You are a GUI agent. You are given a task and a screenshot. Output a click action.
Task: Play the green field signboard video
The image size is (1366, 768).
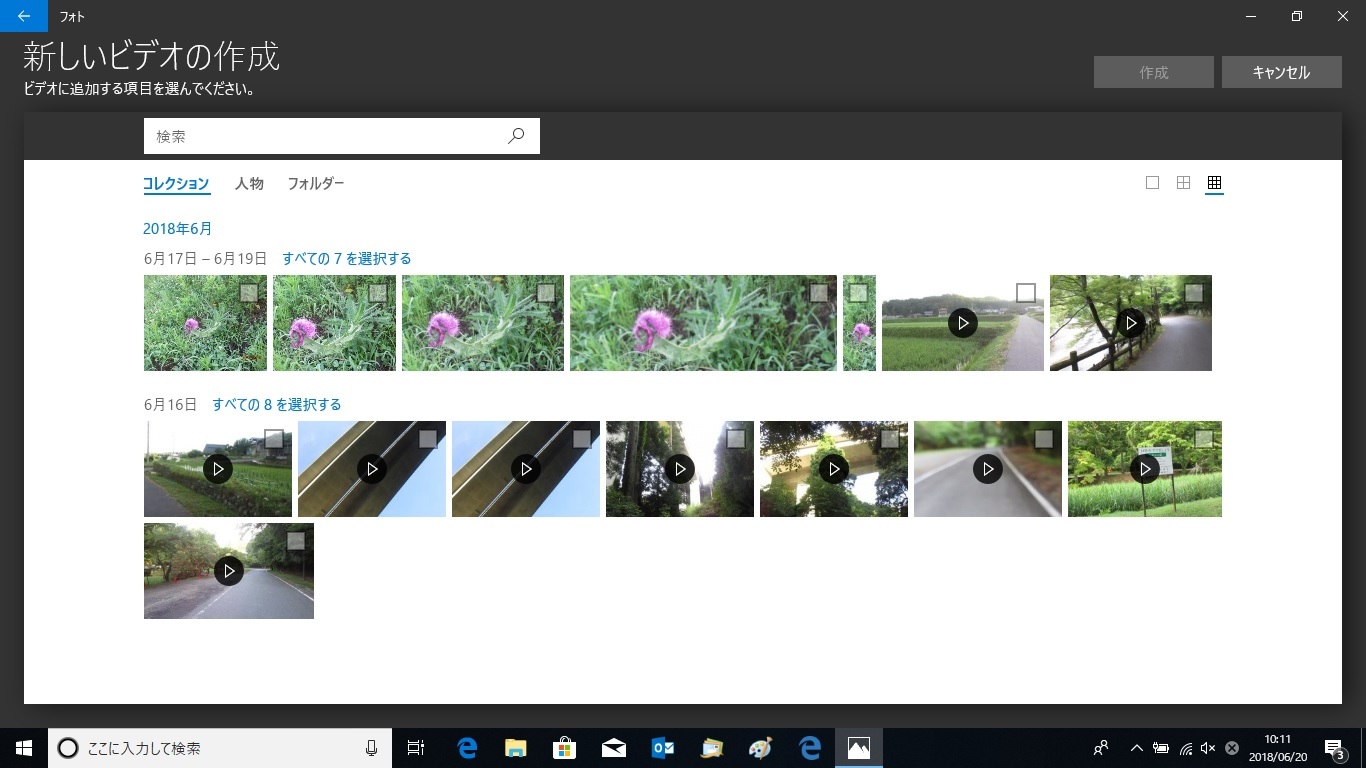(1145, 469)
